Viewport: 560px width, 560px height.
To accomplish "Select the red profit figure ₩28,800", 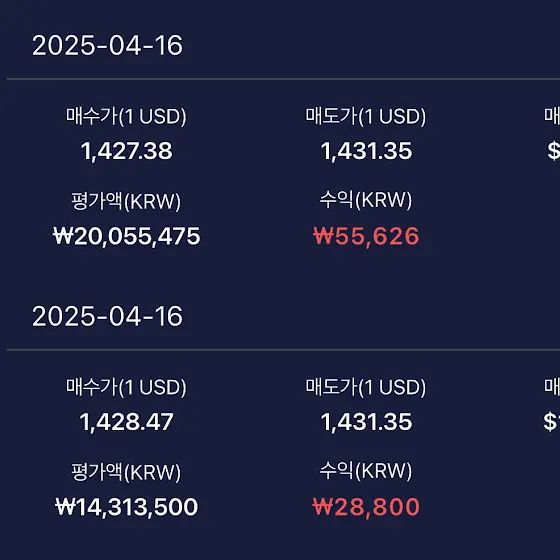I will [x=366, y=507].
